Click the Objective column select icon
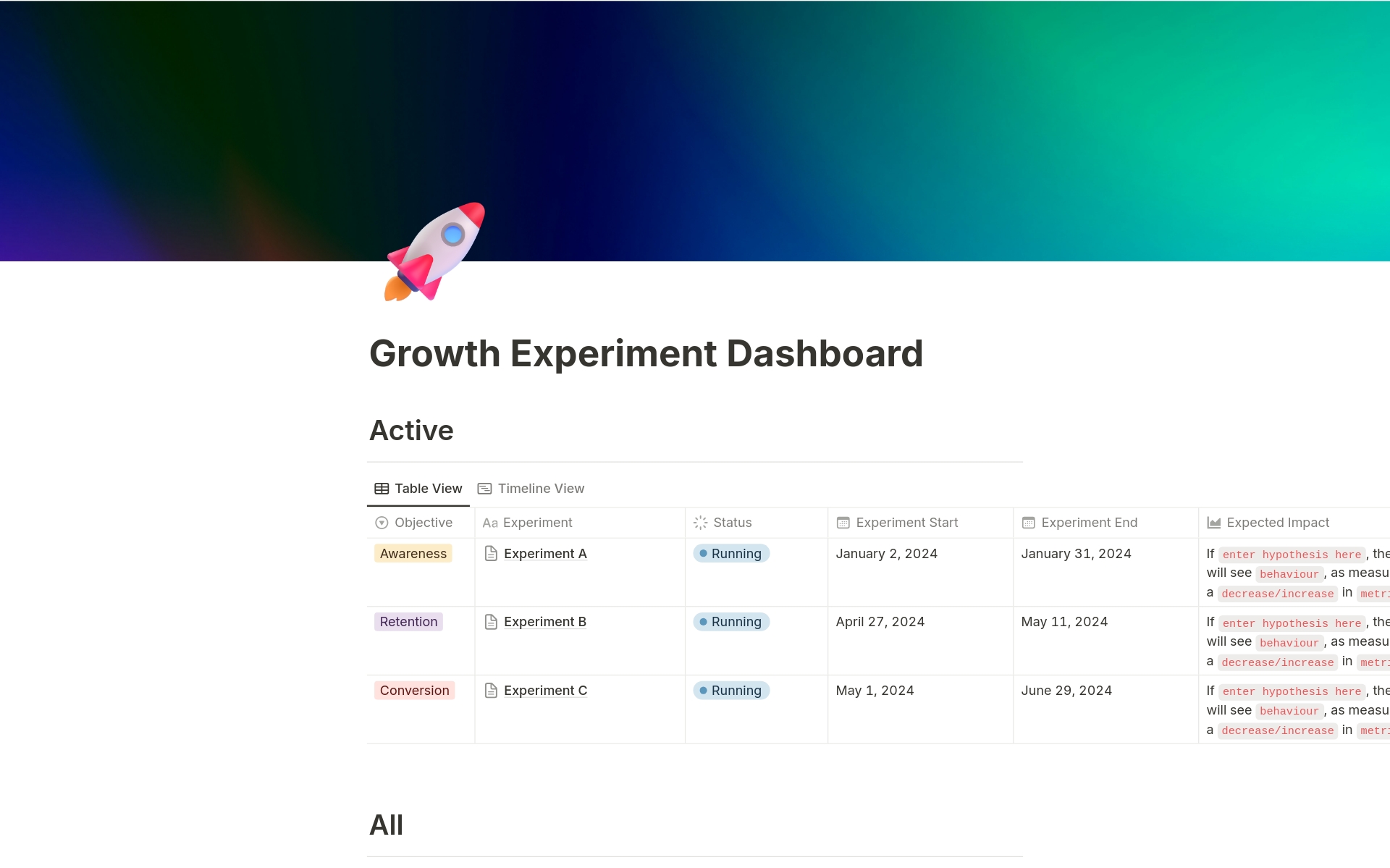1390x868 pixels. click(x=382, y=523)
